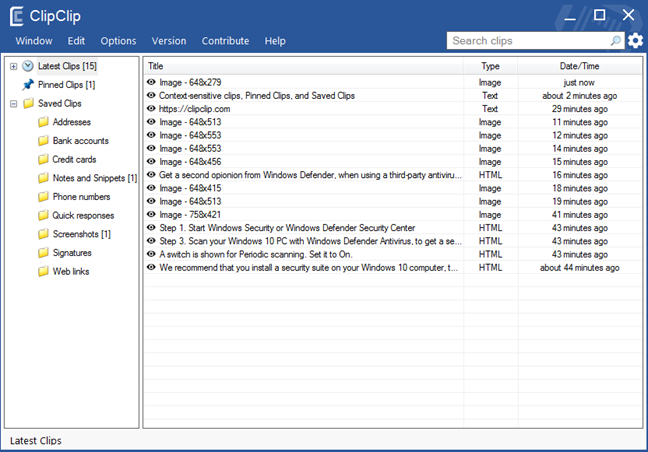Toggle eye icon for Image - 758x421
Screen dimensions: 648x452
[151, 214]
